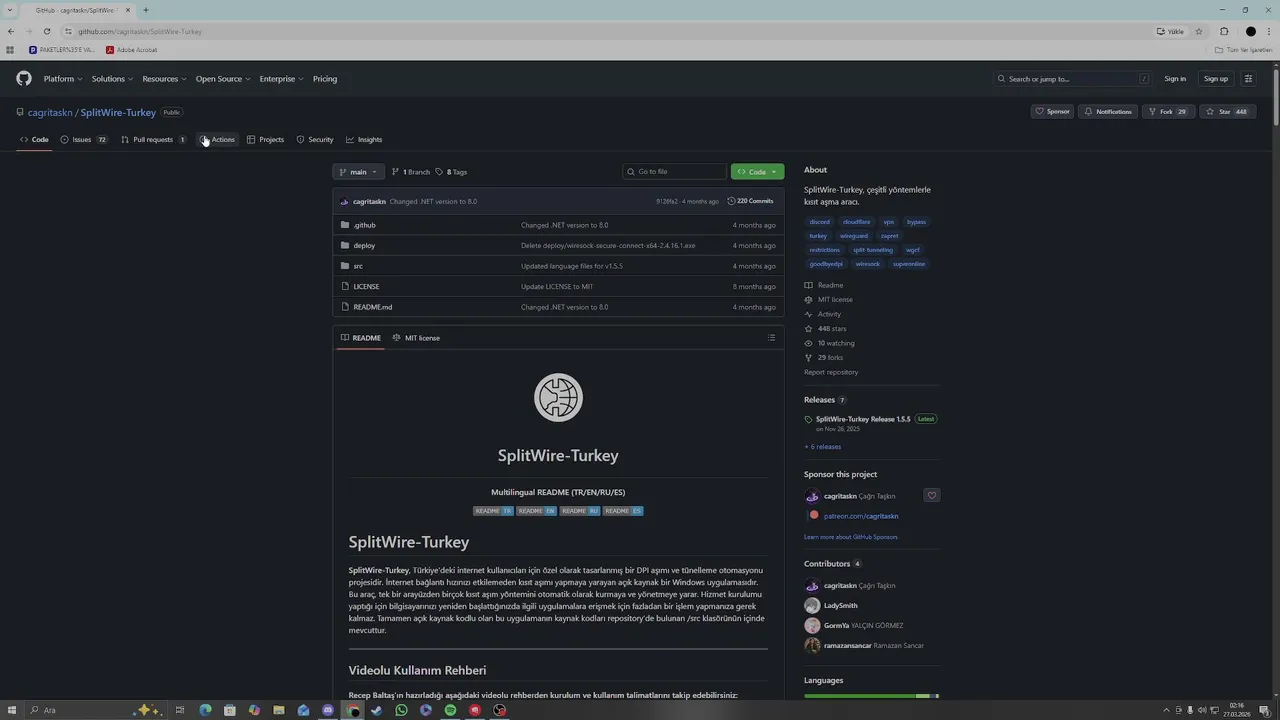The image size is (1280, 720).
Task: Select the MIT license file tab
Action: 416,338
